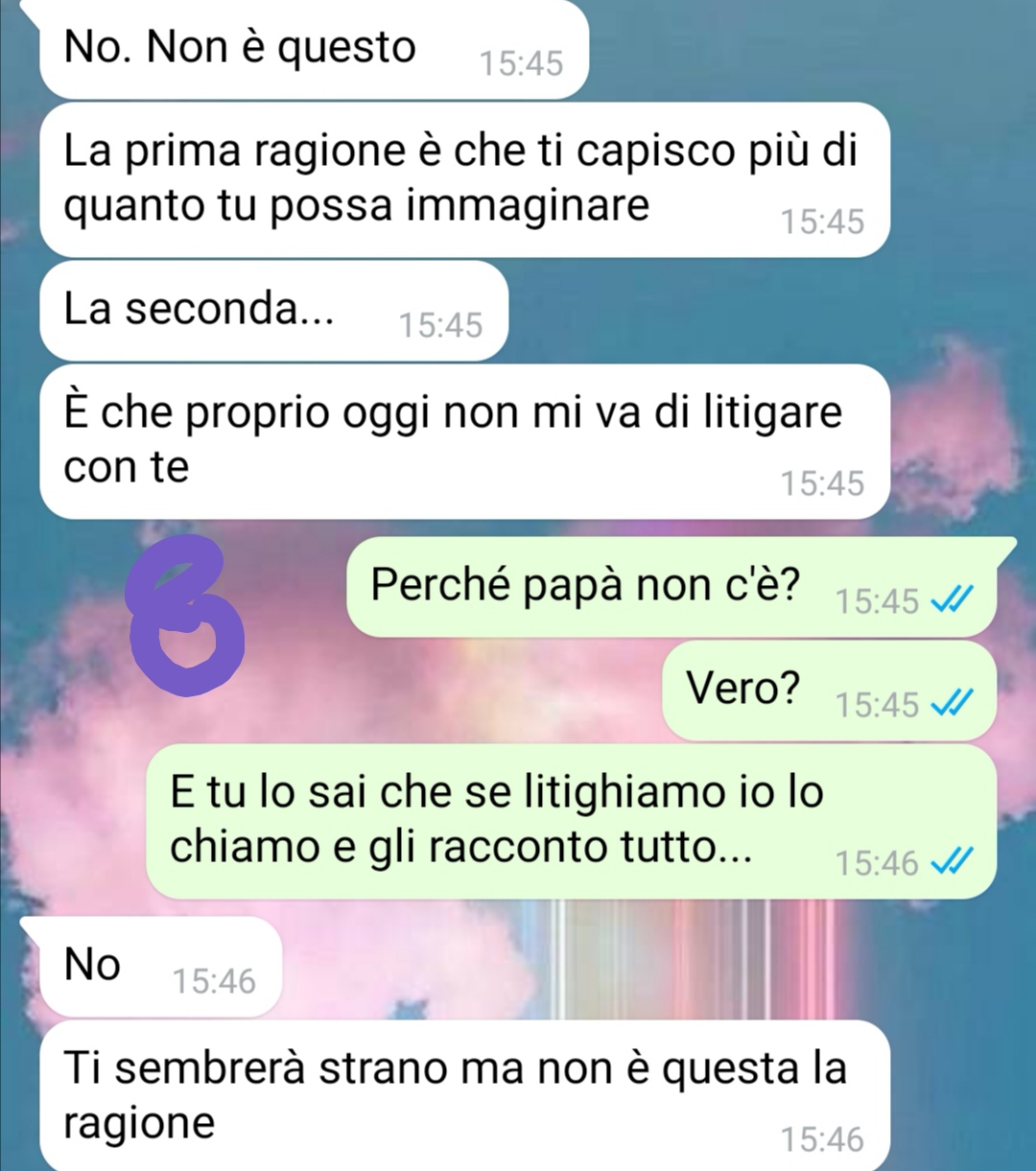The width and height of the screenshot is (1036, 1171).
Task: Tap read ticks on "E tu lo sai" message
Action: (953, 863)
